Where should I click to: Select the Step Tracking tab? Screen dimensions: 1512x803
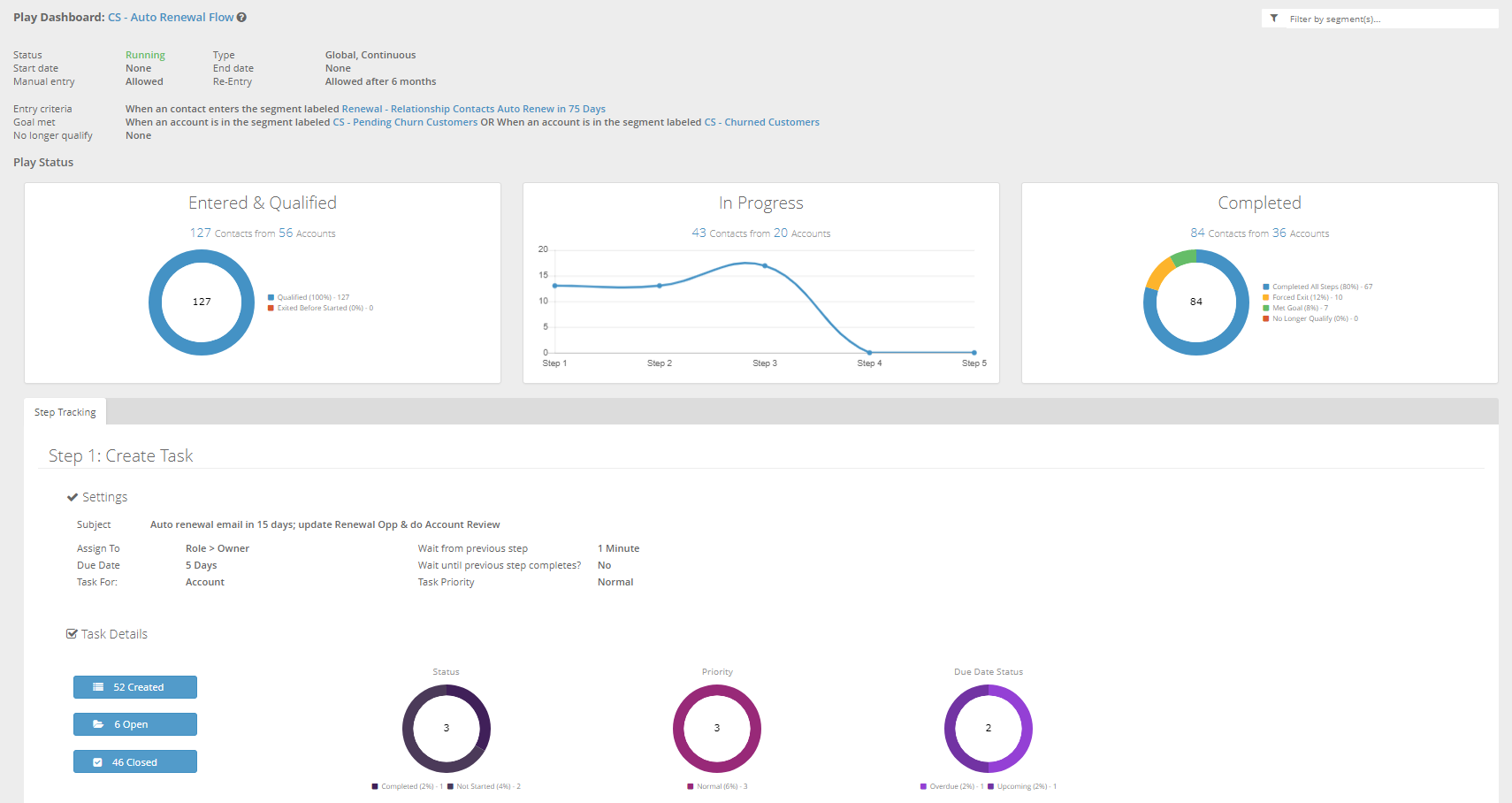65,412
